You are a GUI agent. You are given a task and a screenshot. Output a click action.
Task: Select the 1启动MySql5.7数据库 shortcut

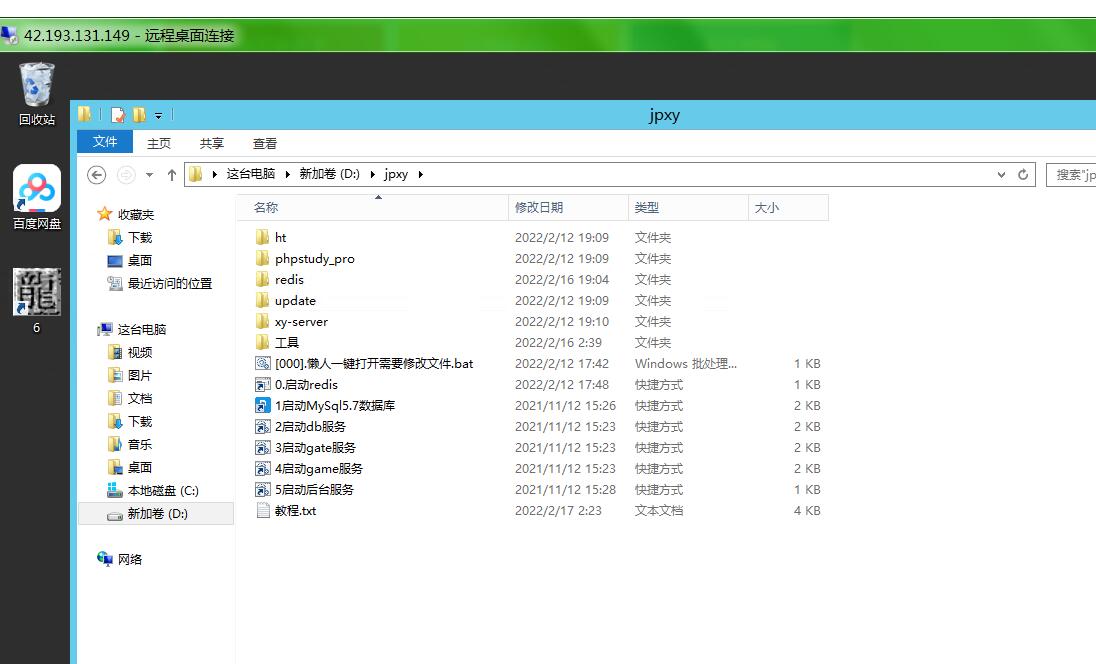(x=335, y=406)
